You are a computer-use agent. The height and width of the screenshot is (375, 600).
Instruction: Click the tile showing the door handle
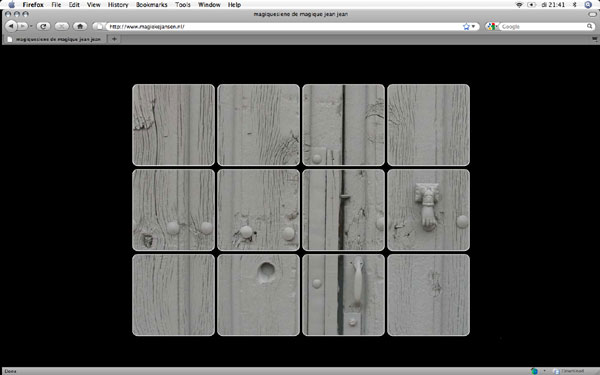click(x=343, y=295)
